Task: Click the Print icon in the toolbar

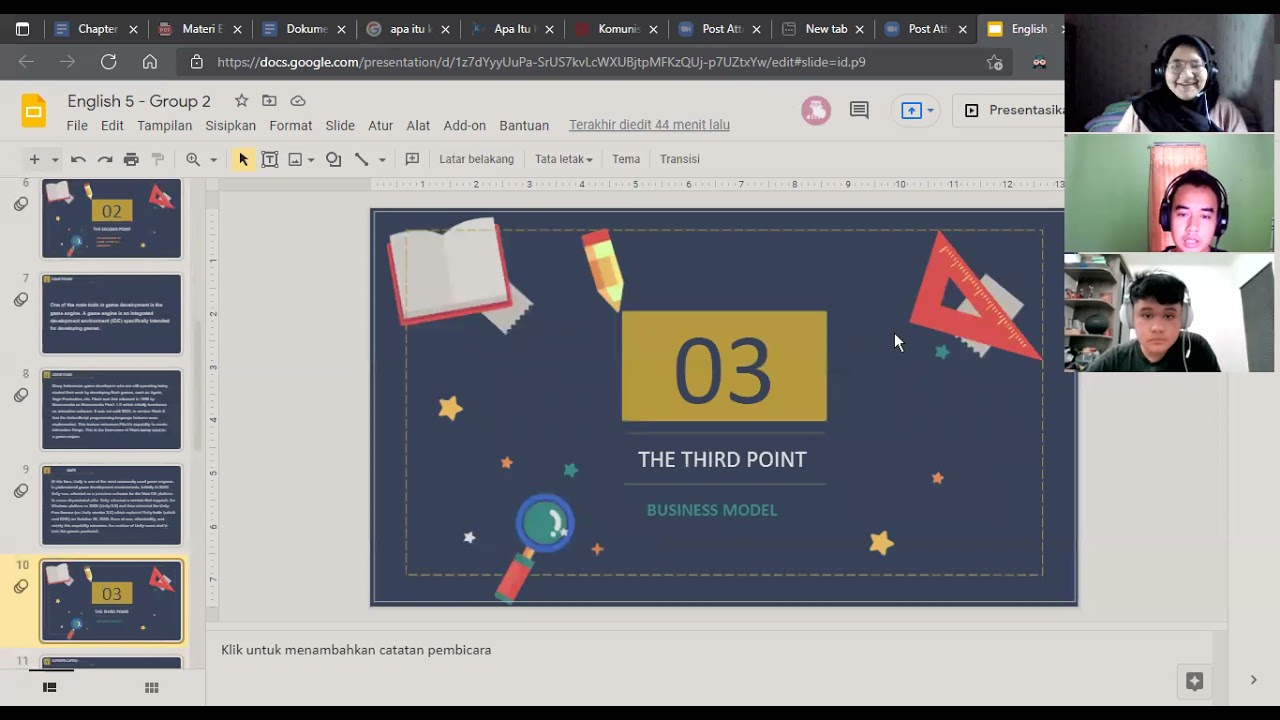Action: 131,159
